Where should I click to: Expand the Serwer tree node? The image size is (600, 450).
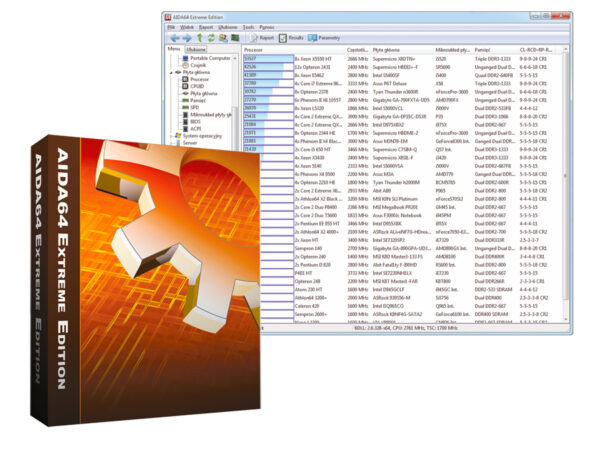pyautogui.click(x=173, y=143)
